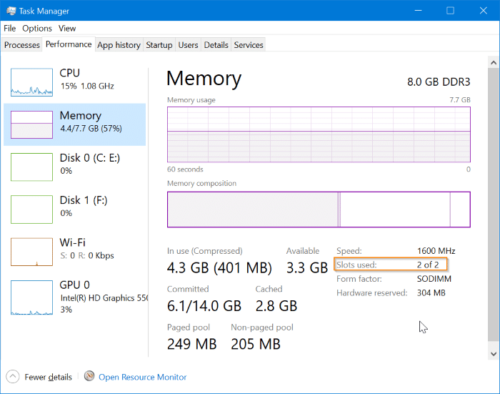Viewport: 500px width, 394px height.
Task: Click the Paged pool value 249 MB
Action: [x=192, y=344]
